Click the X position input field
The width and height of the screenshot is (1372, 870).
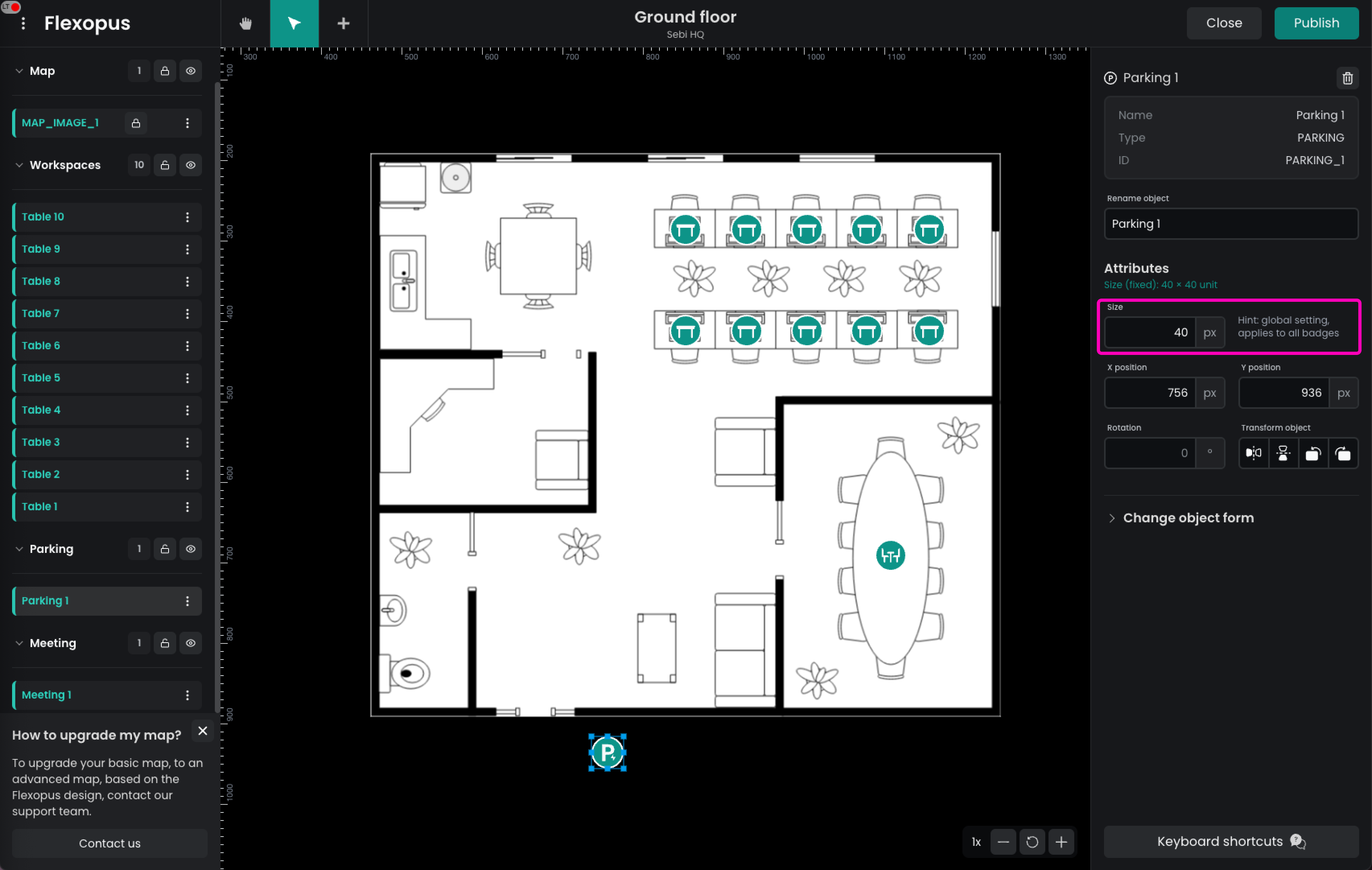[1150, 393]
